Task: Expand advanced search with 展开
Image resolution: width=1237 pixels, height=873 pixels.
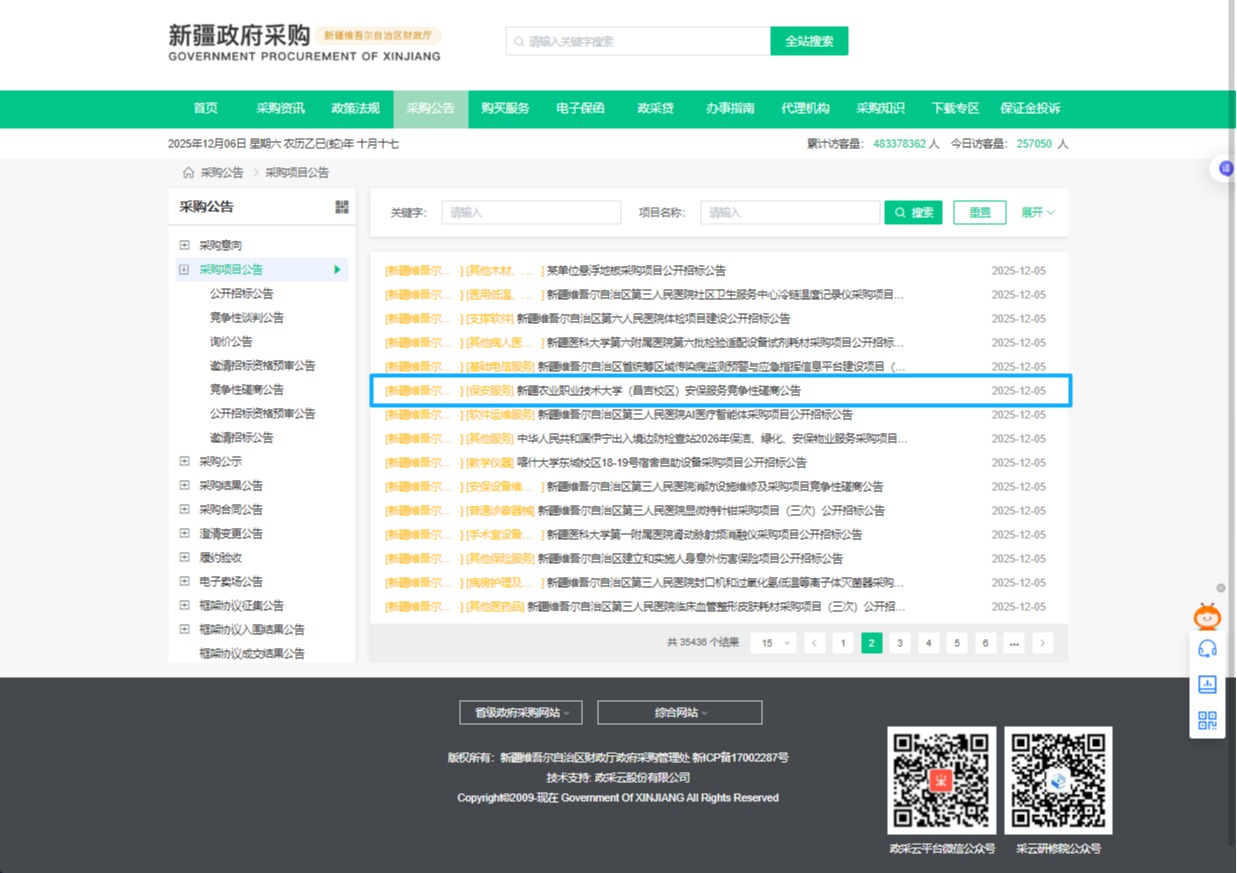Action: tap(1037, 213)
